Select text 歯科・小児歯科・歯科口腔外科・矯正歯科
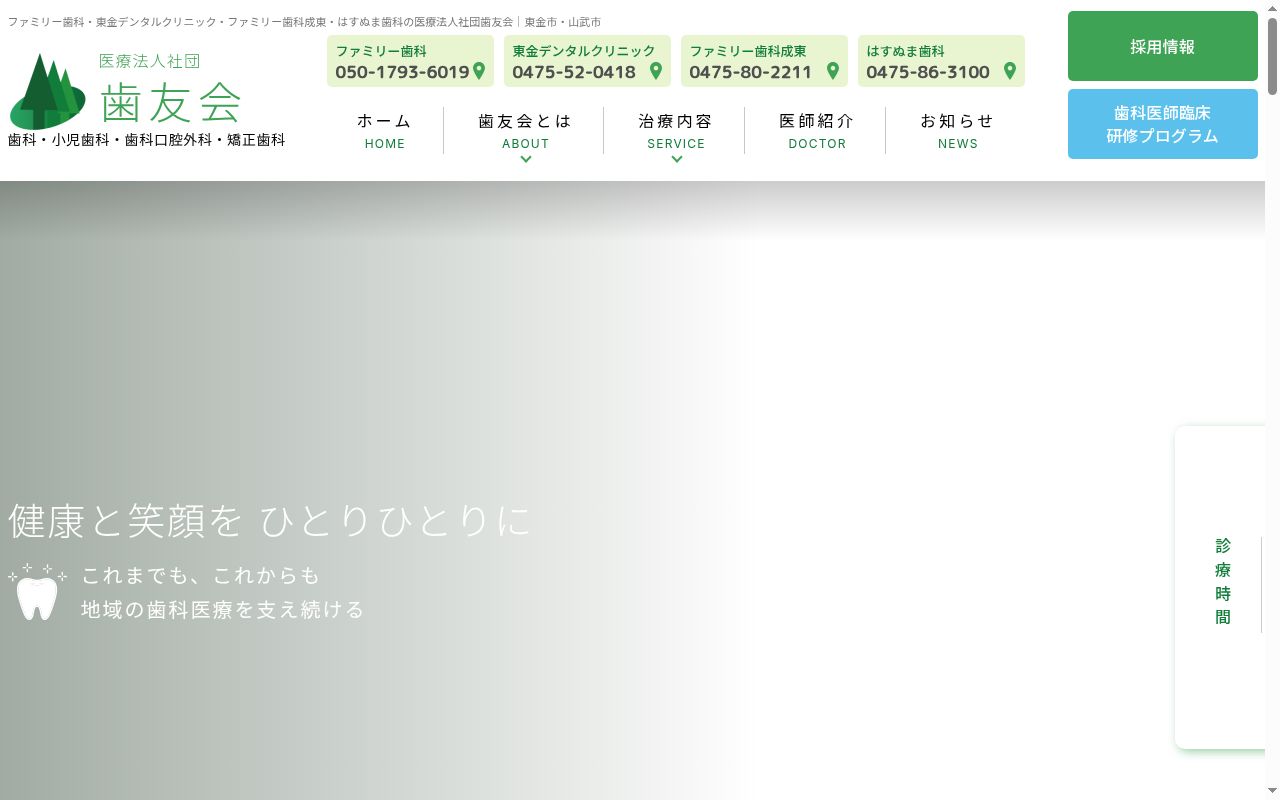This screenshot has width=1280, height=800. point(147,140)
